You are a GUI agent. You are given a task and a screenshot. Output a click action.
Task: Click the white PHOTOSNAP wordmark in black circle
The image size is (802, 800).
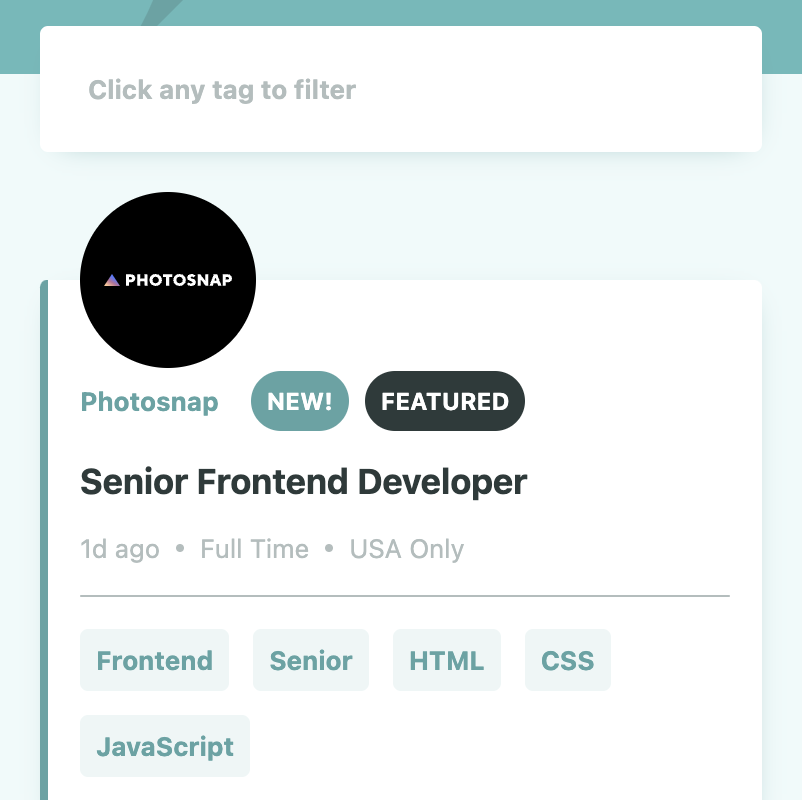pos(178,280)
